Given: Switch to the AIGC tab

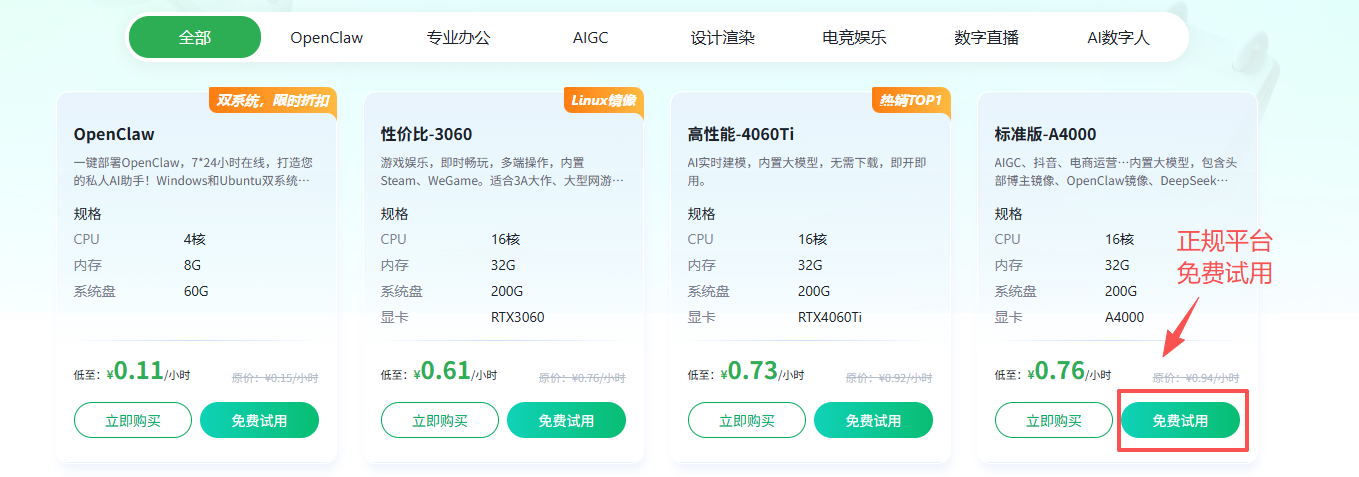Looking at the screenshot, I should (590, 38).
